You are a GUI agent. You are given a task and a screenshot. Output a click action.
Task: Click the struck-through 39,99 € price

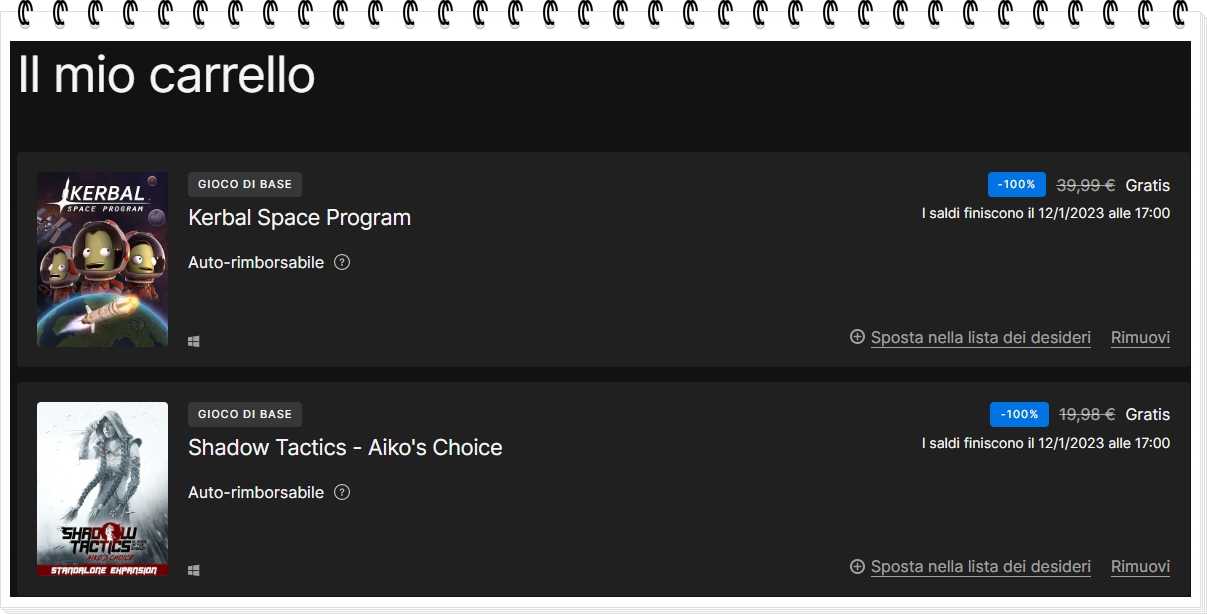1085,185
